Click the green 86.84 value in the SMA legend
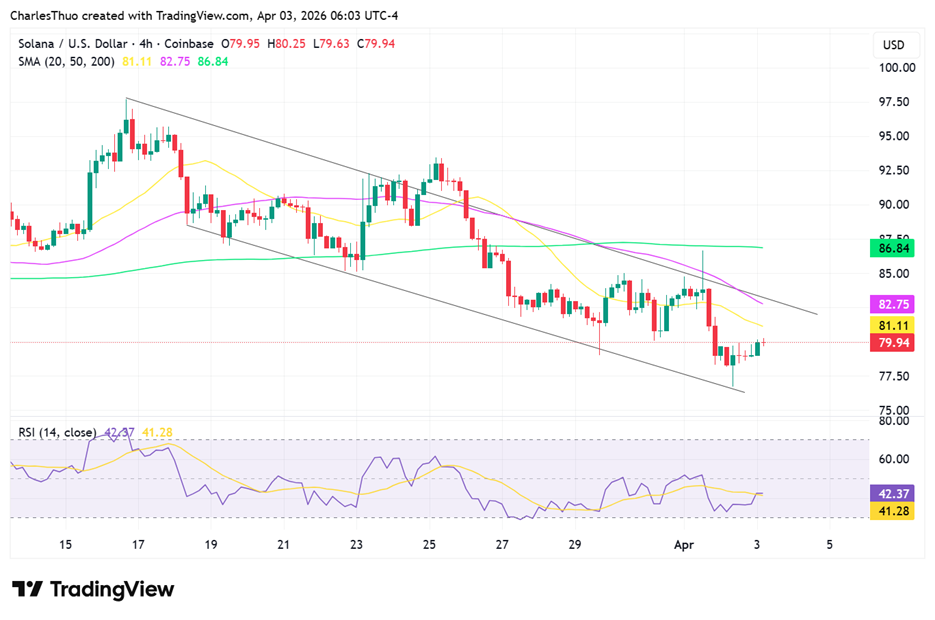This screenshot has height=620, width=935. [x=213, y=61]
